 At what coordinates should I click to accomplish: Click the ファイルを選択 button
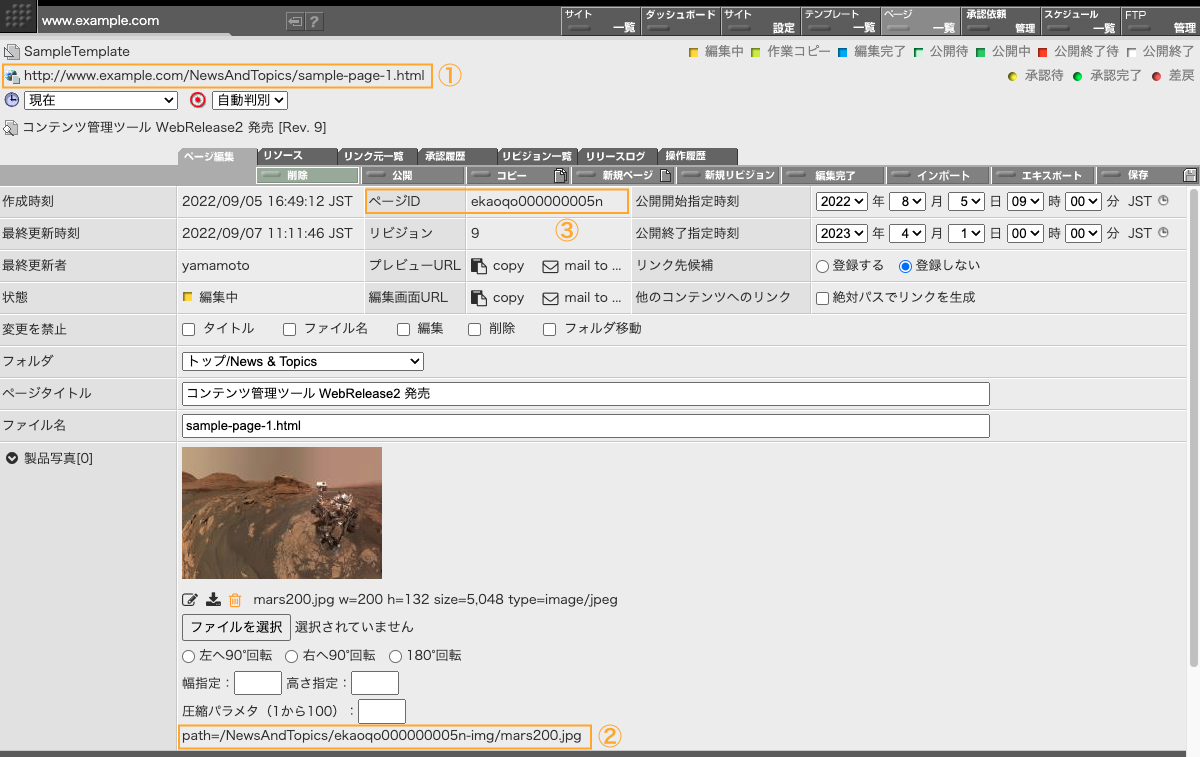point(236,627)
